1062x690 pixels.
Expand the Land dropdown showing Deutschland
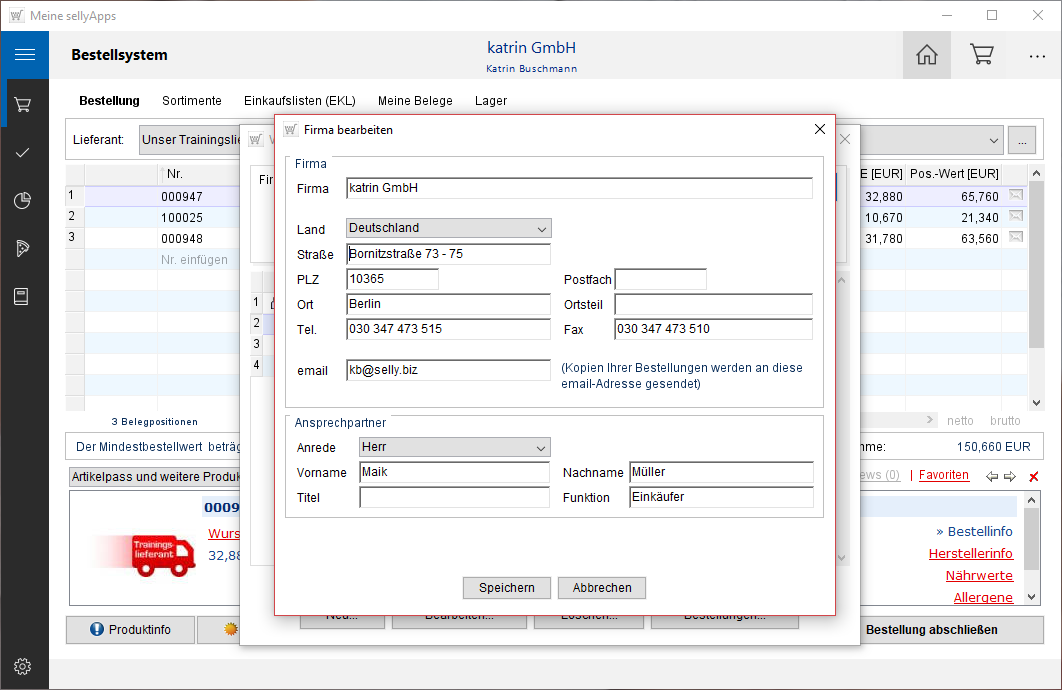[542, 229]
